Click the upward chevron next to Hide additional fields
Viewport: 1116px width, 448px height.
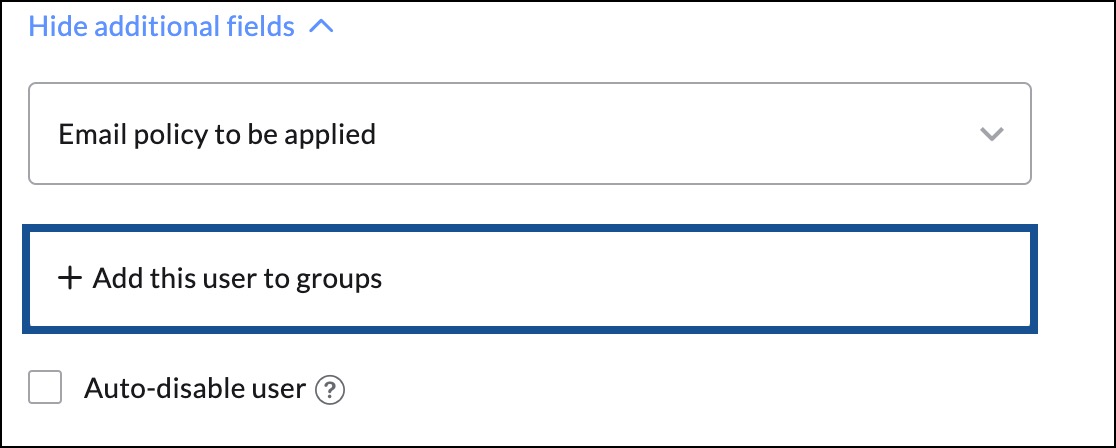tap(322, 27)
